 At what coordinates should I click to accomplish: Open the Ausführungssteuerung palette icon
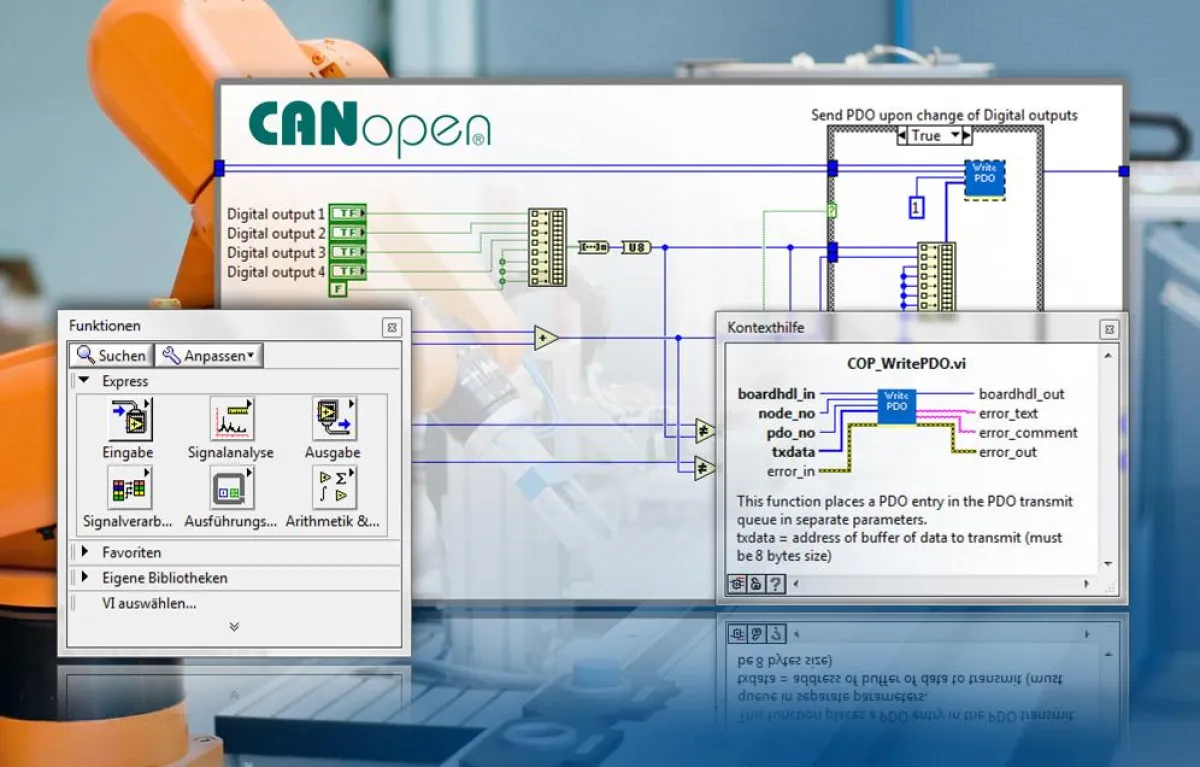tap(231, 489)
